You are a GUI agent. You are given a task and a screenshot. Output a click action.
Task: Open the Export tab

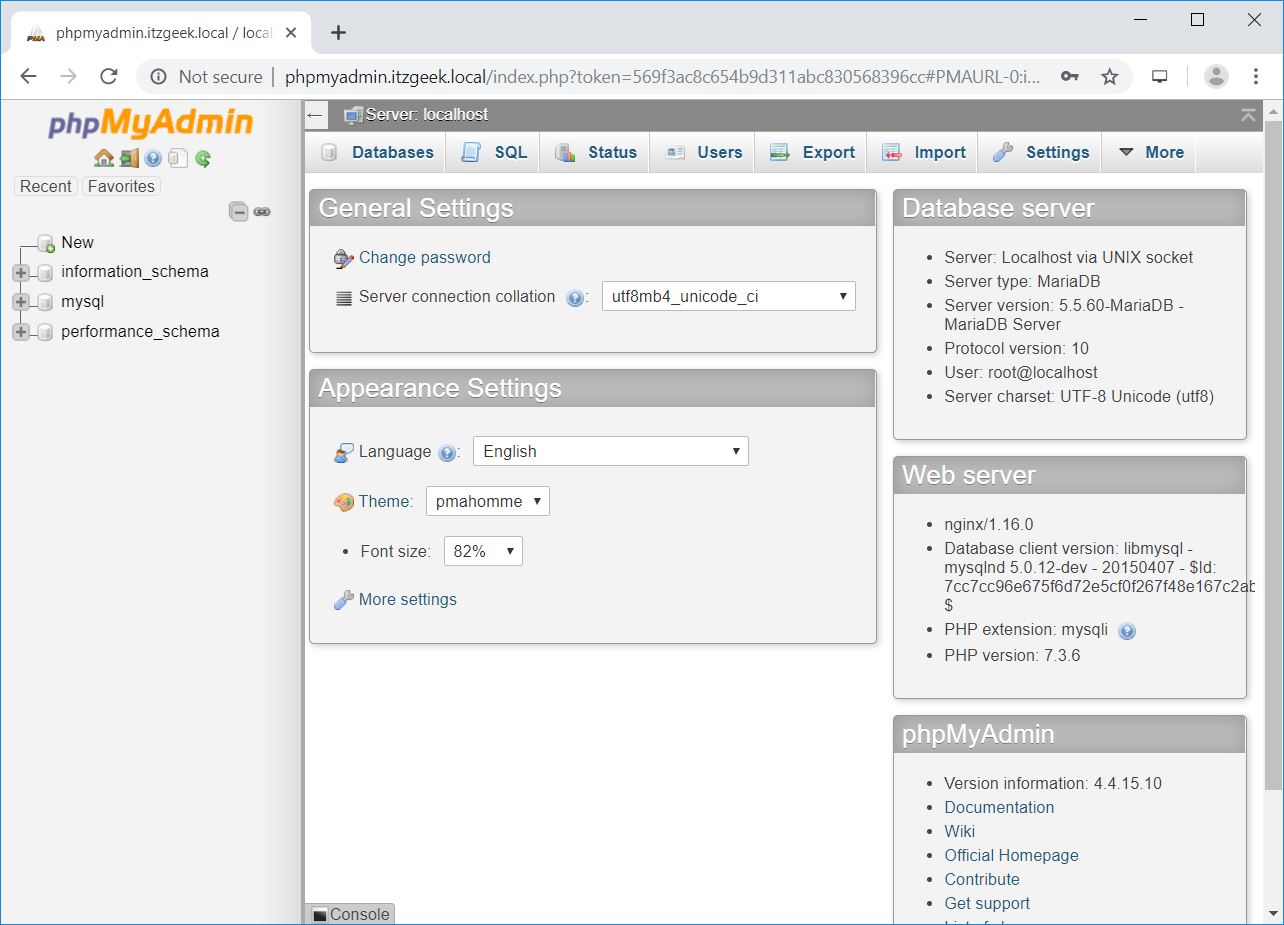813,153
